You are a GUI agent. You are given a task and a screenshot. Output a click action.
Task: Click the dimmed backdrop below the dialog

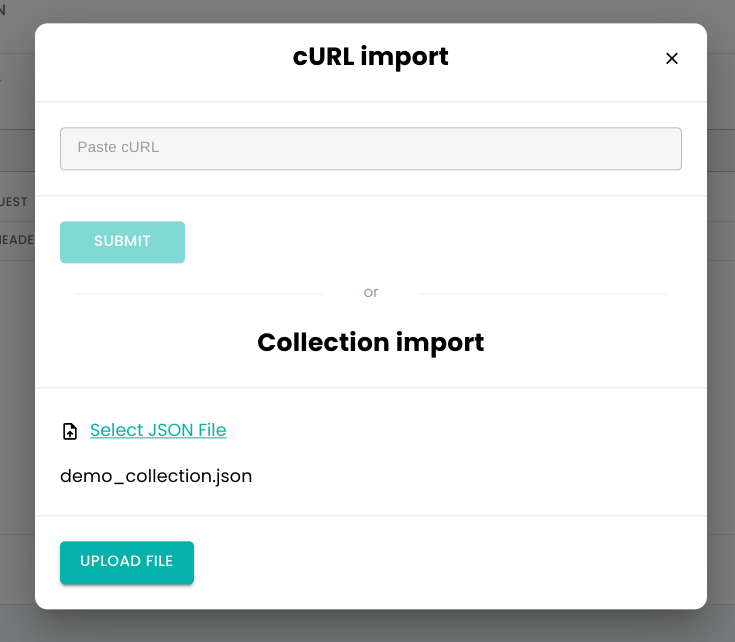(370, 626)
